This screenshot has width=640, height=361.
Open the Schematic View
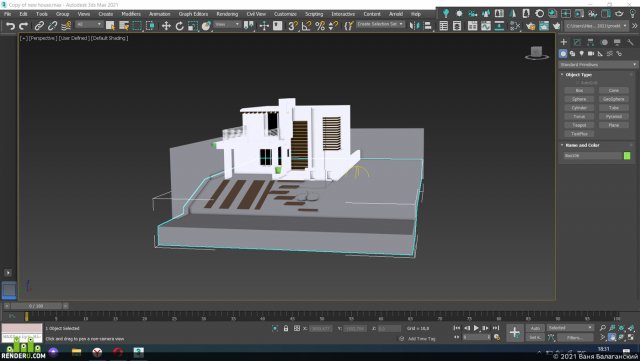pos(499,26)
